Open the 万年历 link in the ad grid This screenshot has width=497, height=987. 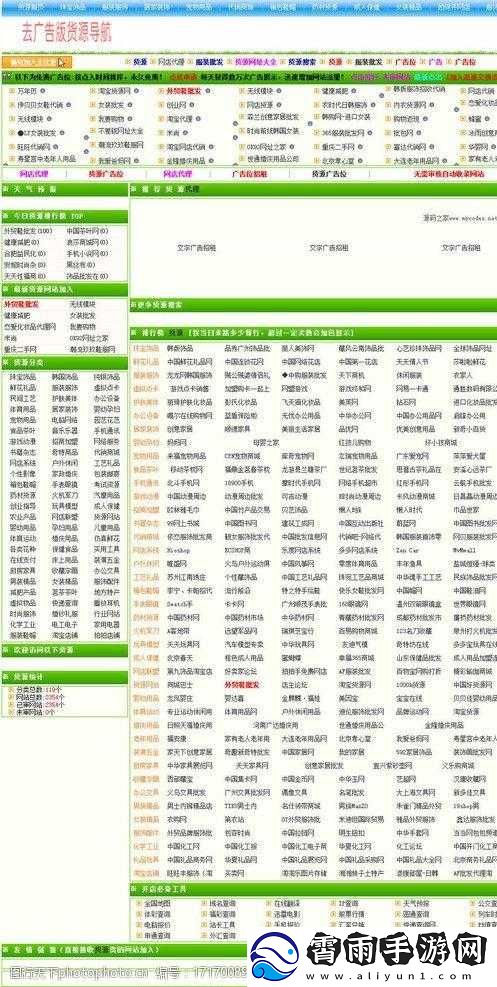click(26, 91)
